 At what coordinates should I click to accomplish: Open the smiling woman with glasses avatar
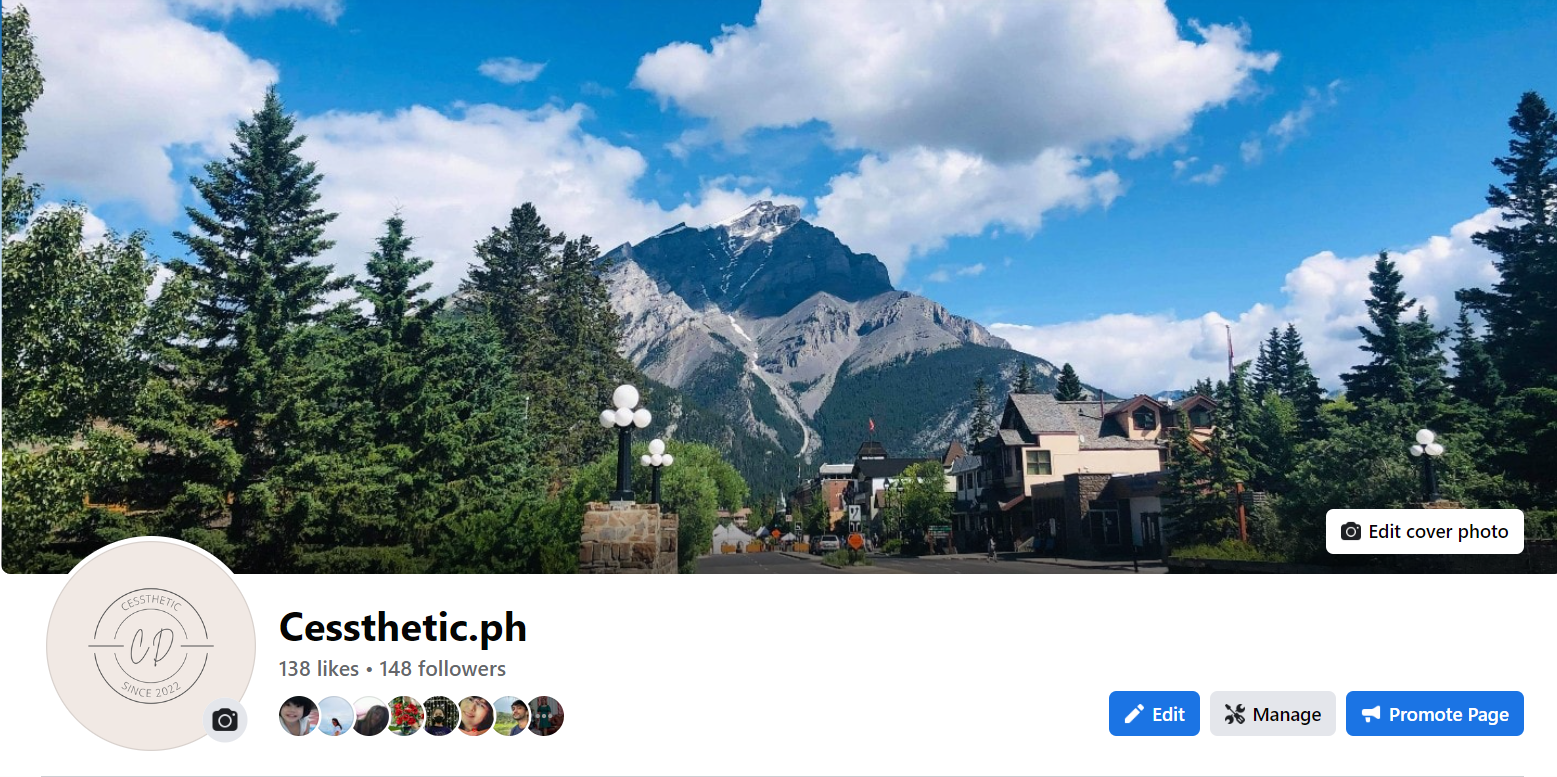pos(475,716)
